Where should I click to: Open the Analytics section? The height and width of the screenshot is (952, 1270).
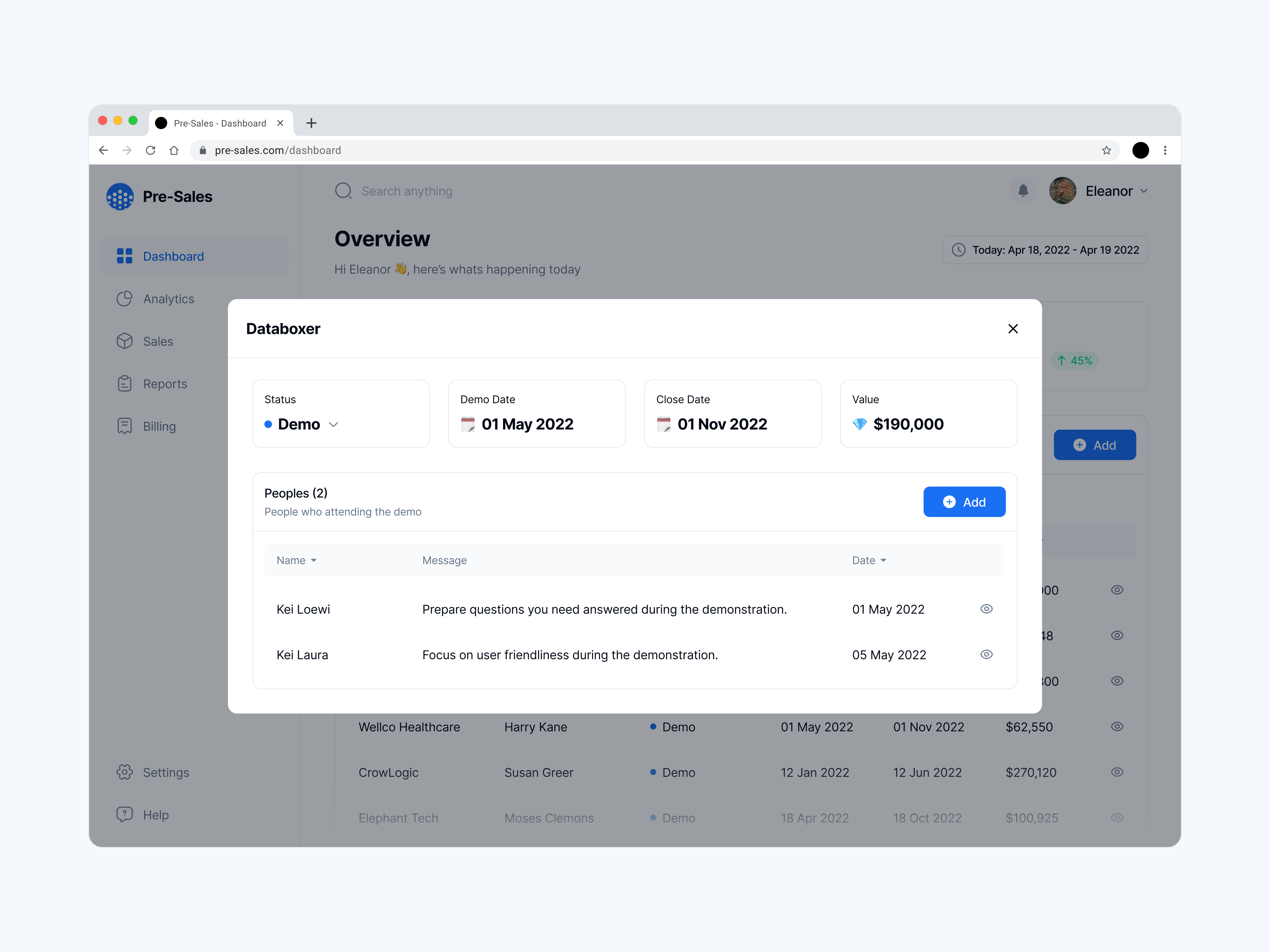tap(168, 298)
